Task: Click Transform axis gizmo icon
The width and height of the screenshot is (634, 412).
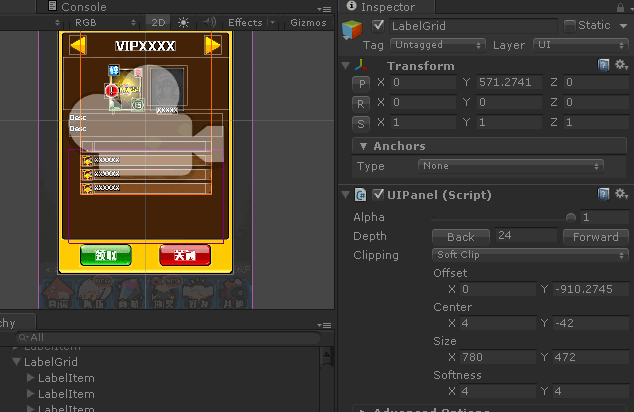Action: 361,65
